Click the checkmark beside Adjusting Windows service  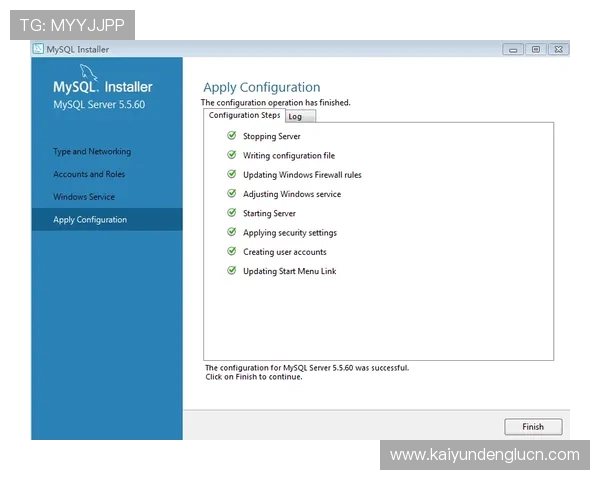click(x=232, y=193)
